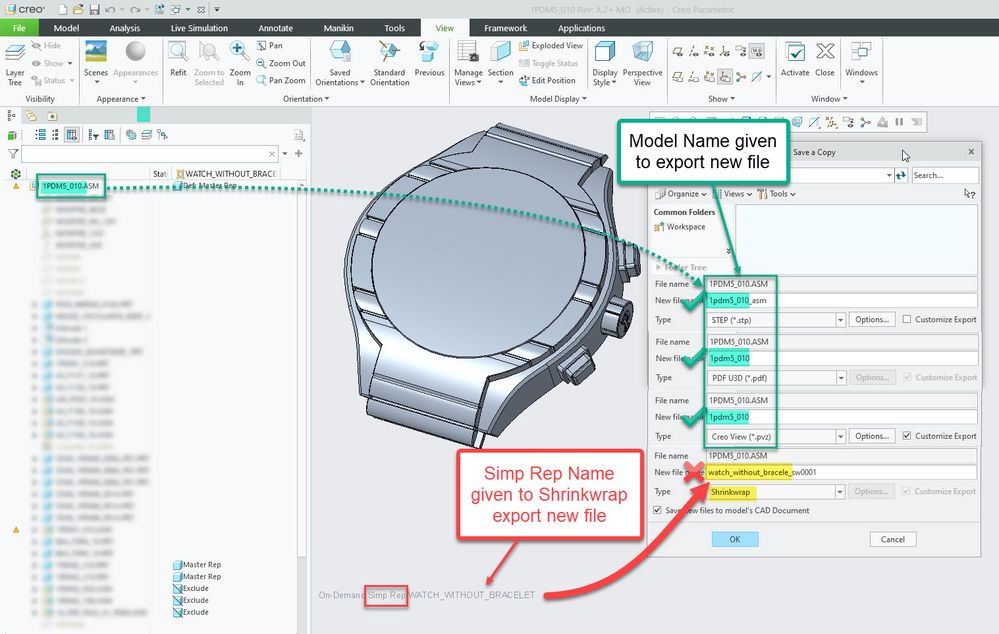This screenshot has width=999, height=634.
Task: Toggle the highlighted coordinate system tag button
Action: (724, 77)
